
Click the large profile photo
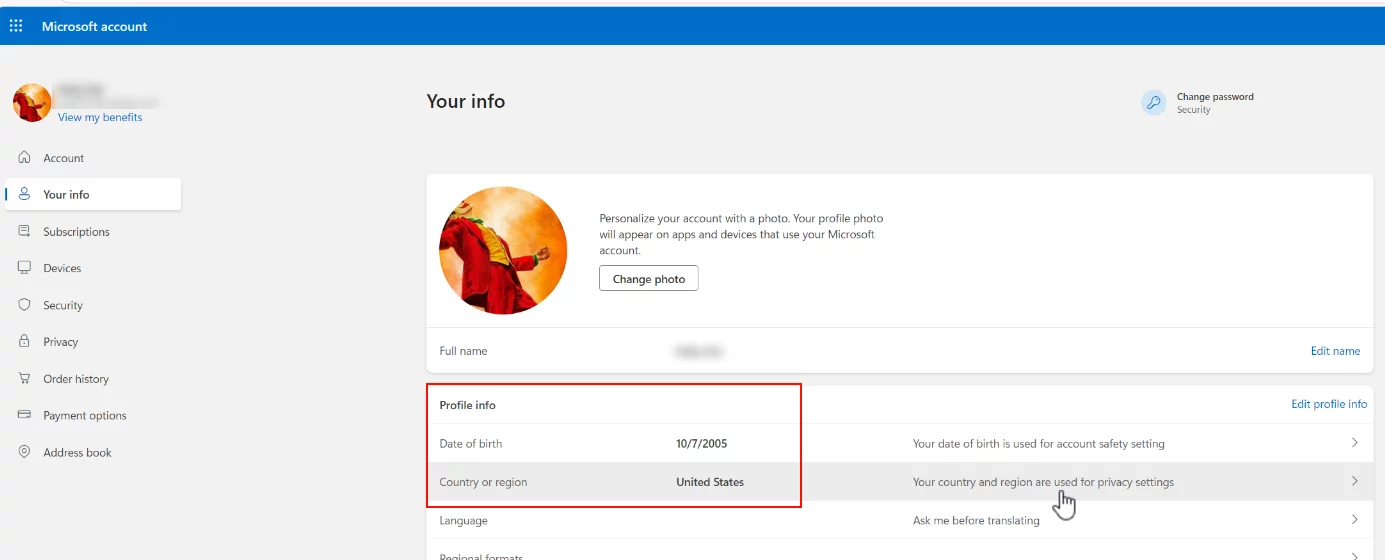click(x=503, y=251)
